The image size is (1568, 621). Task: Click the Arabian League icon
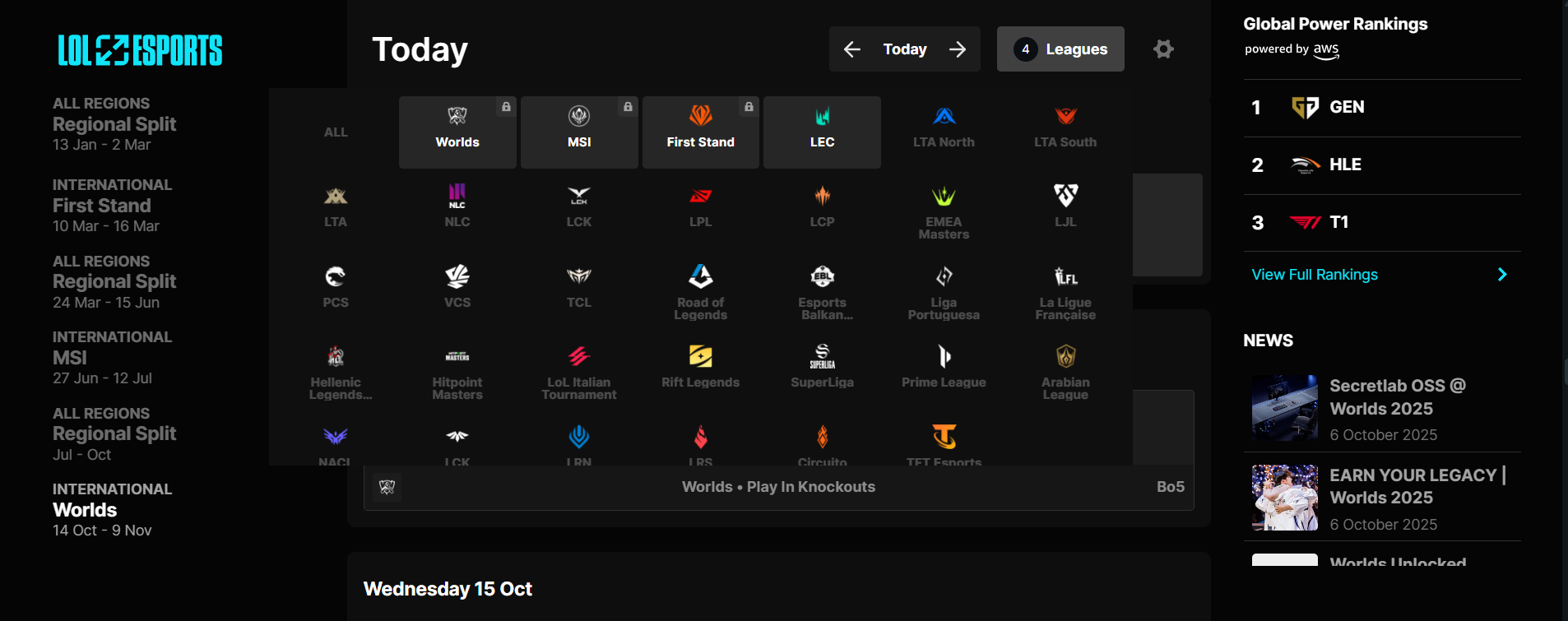pyautogui.click(x=1065, y=356)
